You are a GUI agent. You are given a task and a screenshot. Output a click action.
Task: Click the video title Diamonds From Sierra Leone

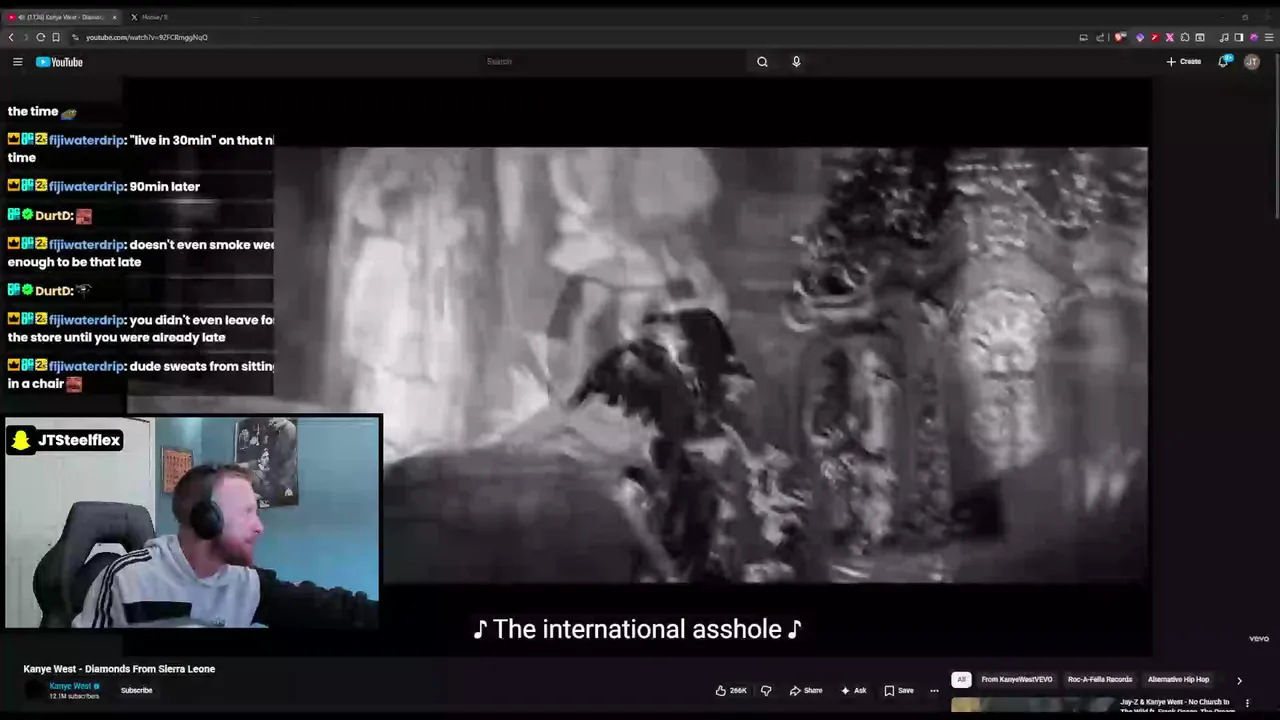point(120,669)
